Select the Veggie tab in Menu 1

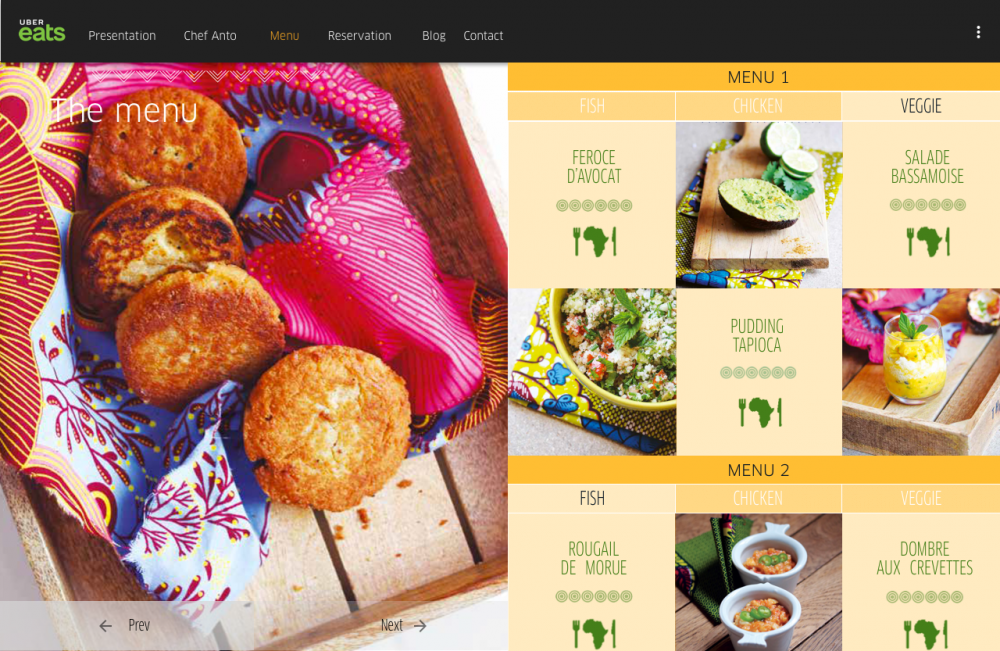(921, 106)
